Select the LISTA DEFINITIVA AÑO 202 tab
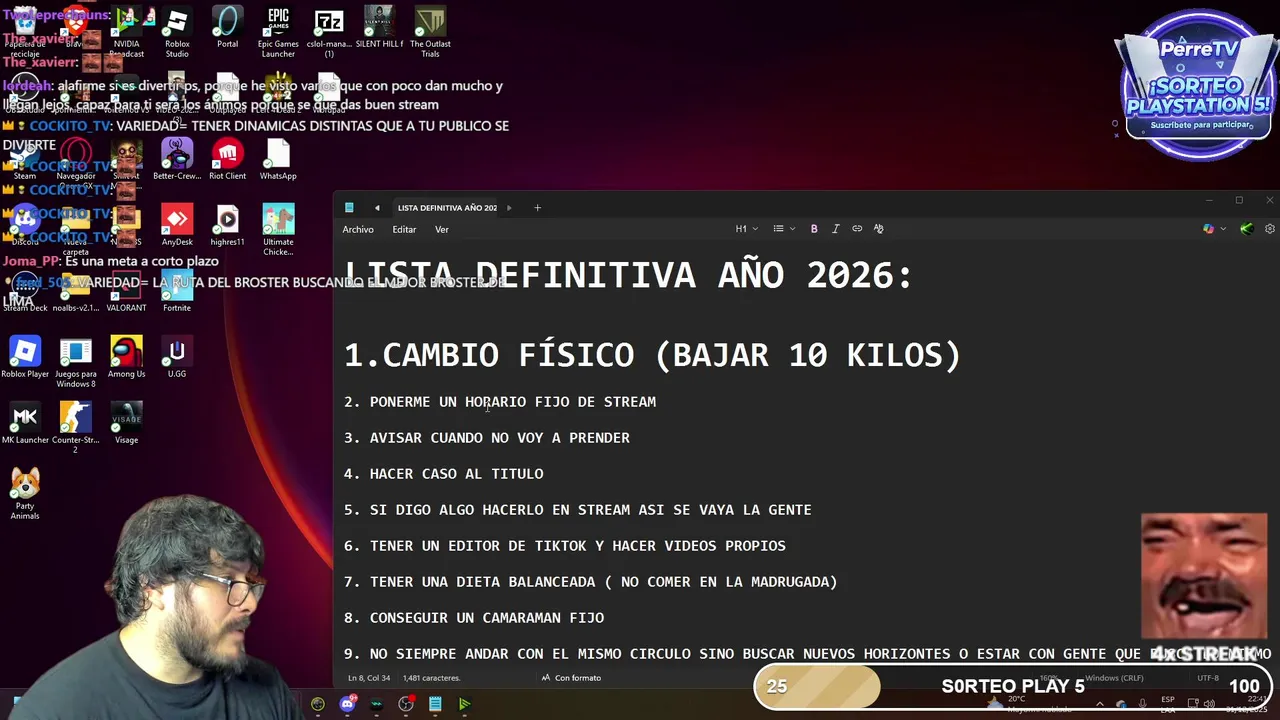Image resolution: width=1280 pixels, height=720 pixels. 447,208
